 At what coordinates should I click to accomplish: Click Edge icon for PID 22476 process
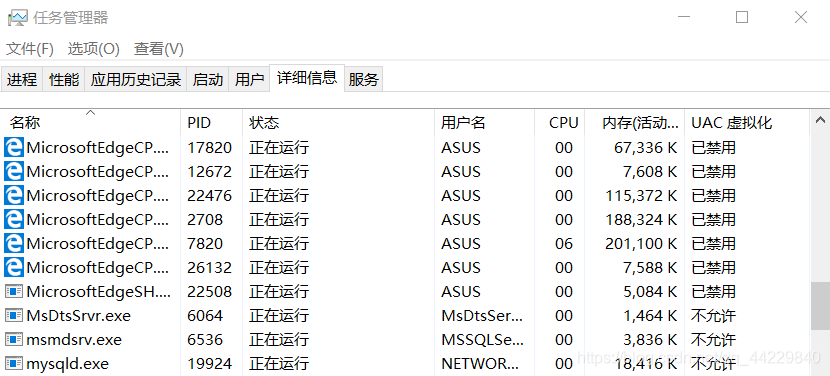click(x=14, y=195)
